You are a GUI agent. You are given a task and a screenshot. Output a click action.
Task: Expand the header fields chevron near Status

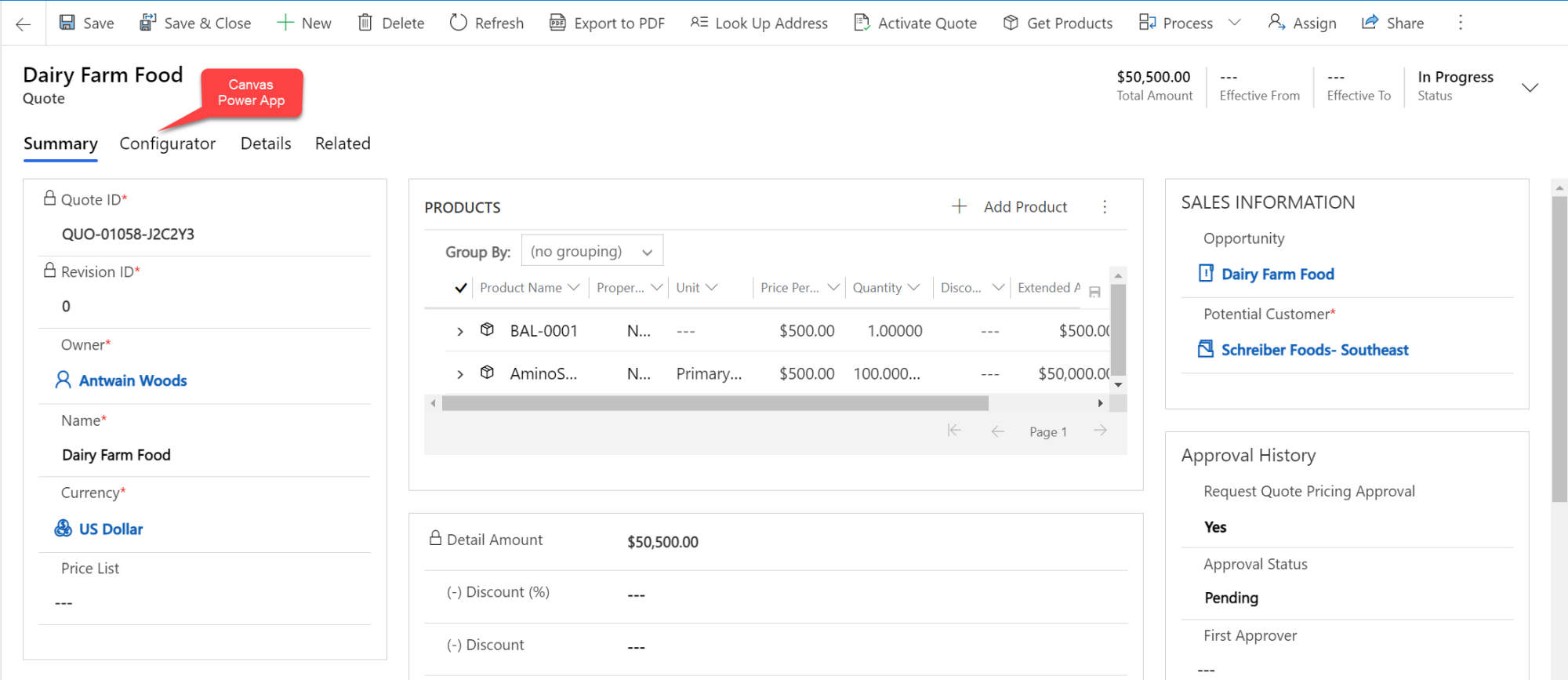tap(1530, 87)
